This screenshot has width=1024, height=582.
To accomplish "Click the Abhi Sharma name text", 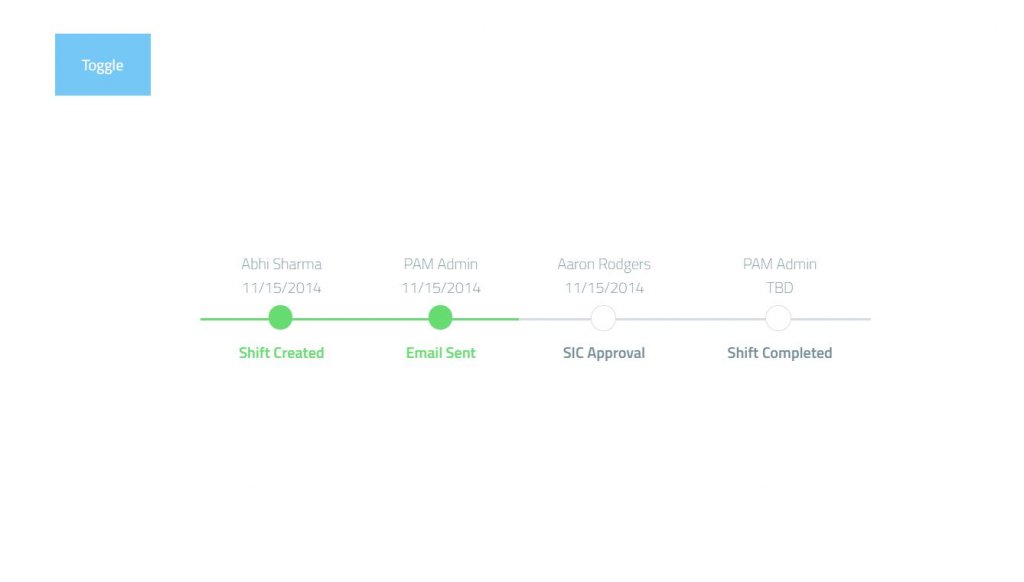I will pyautogui.click(x=281, y=264).
